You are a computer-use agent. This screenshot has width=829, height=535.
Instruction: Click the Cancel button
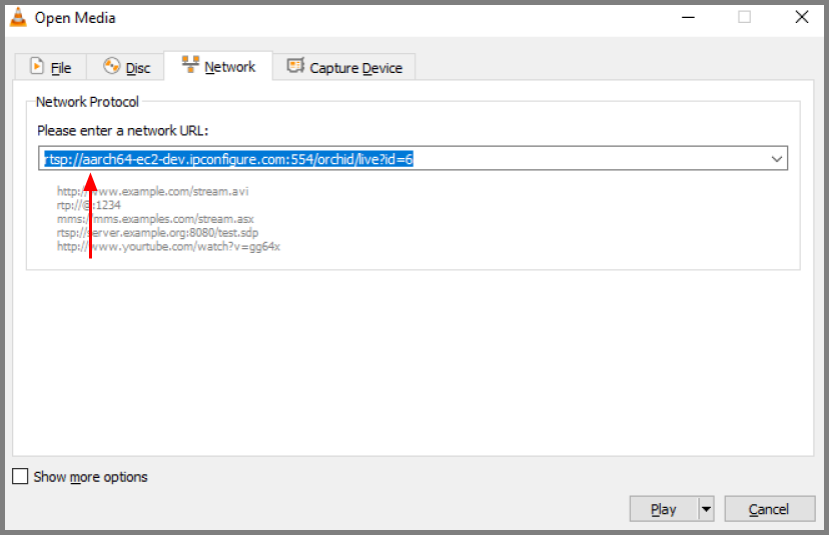tap(768, 509)
